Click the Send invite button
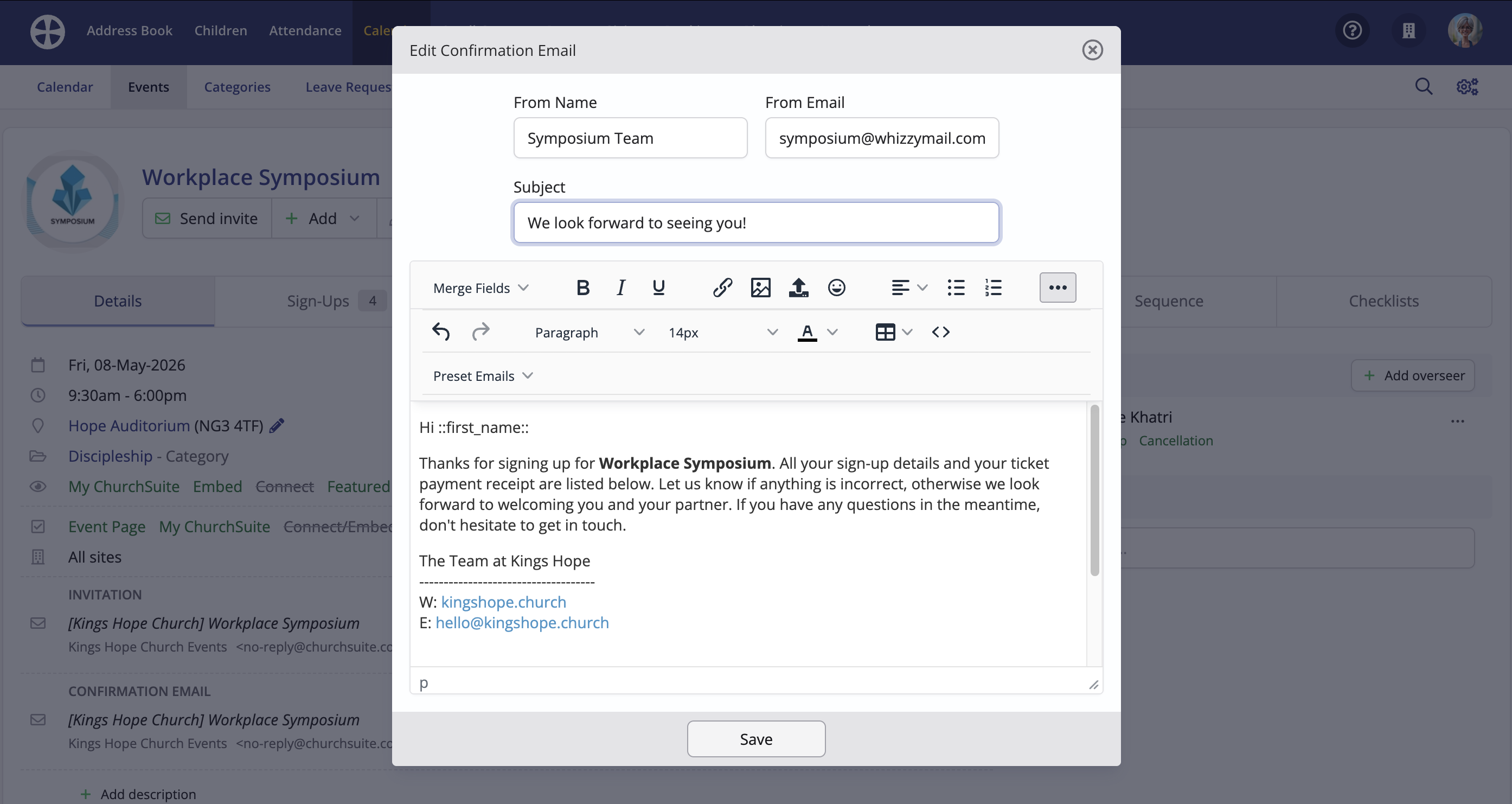 [x=207, y=219]
